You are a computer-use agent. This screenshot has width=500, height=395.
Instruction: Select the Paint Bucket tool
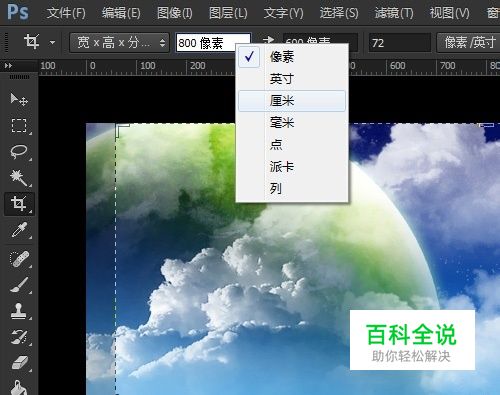tap(19, 387)
